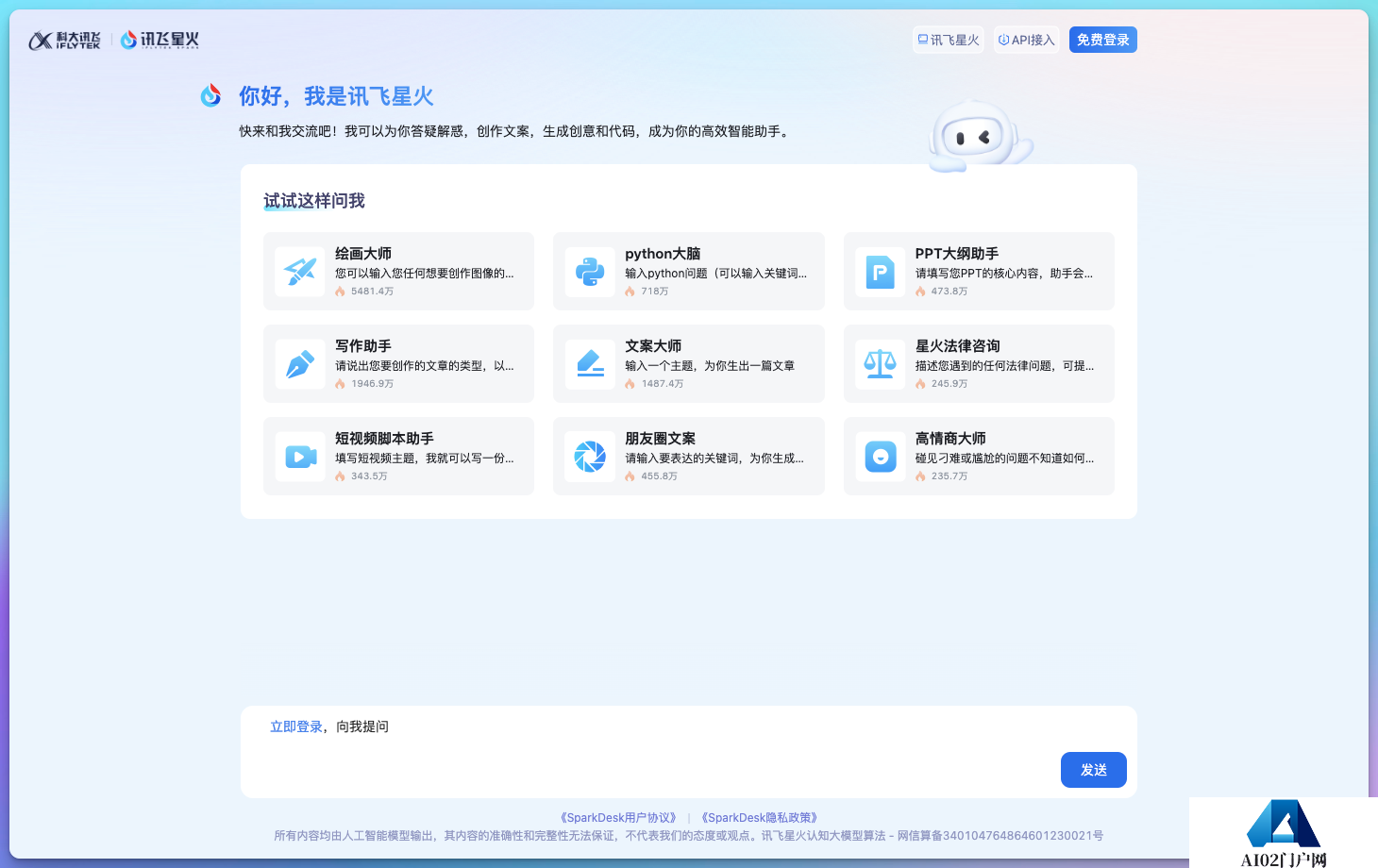Viewport: 1378px width, 868px height.
Task: Click the 文案大师 pencil icon
Action: coord(590,364)
